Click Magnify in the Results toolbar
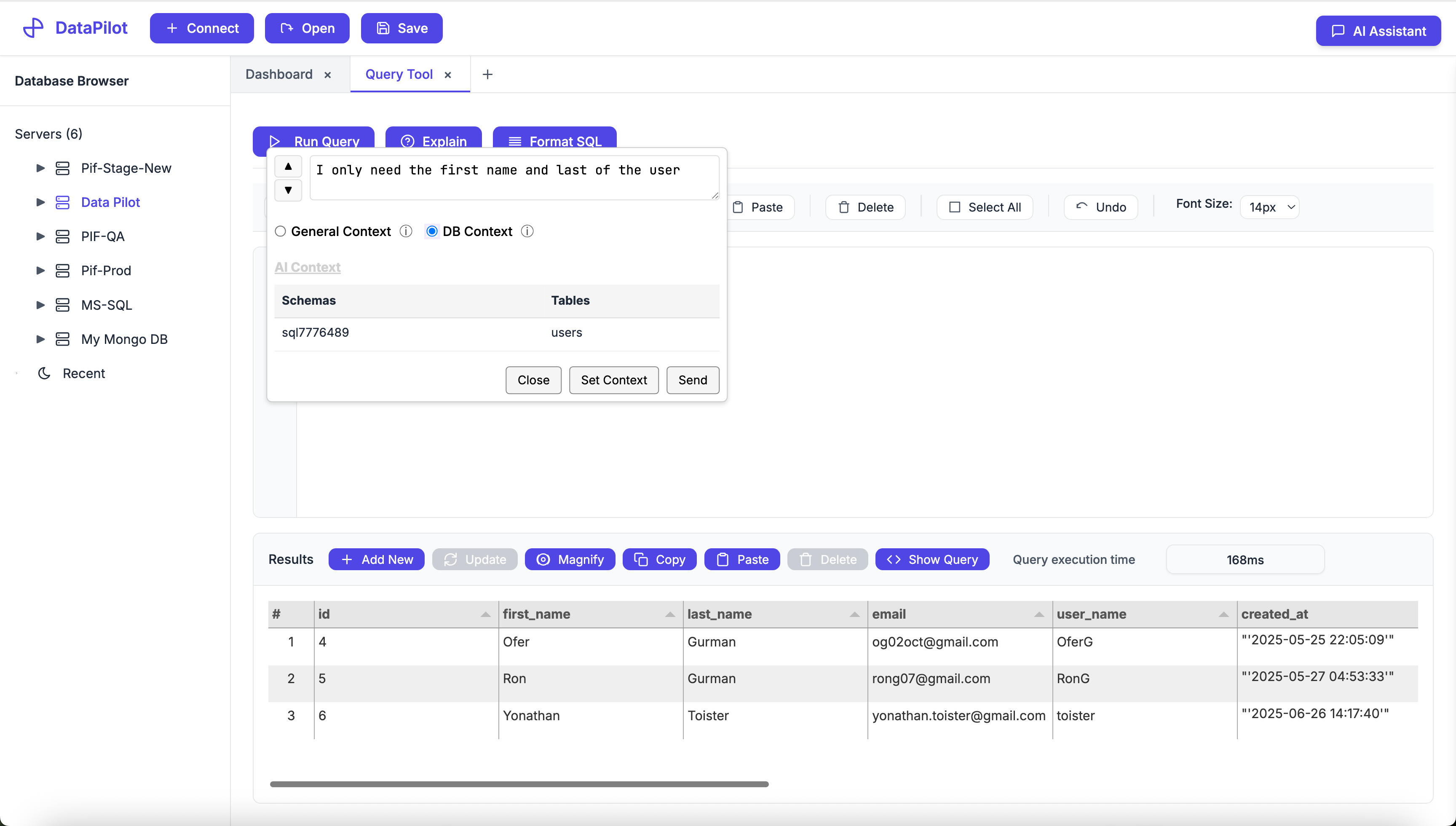 click(x=570, y=559)
